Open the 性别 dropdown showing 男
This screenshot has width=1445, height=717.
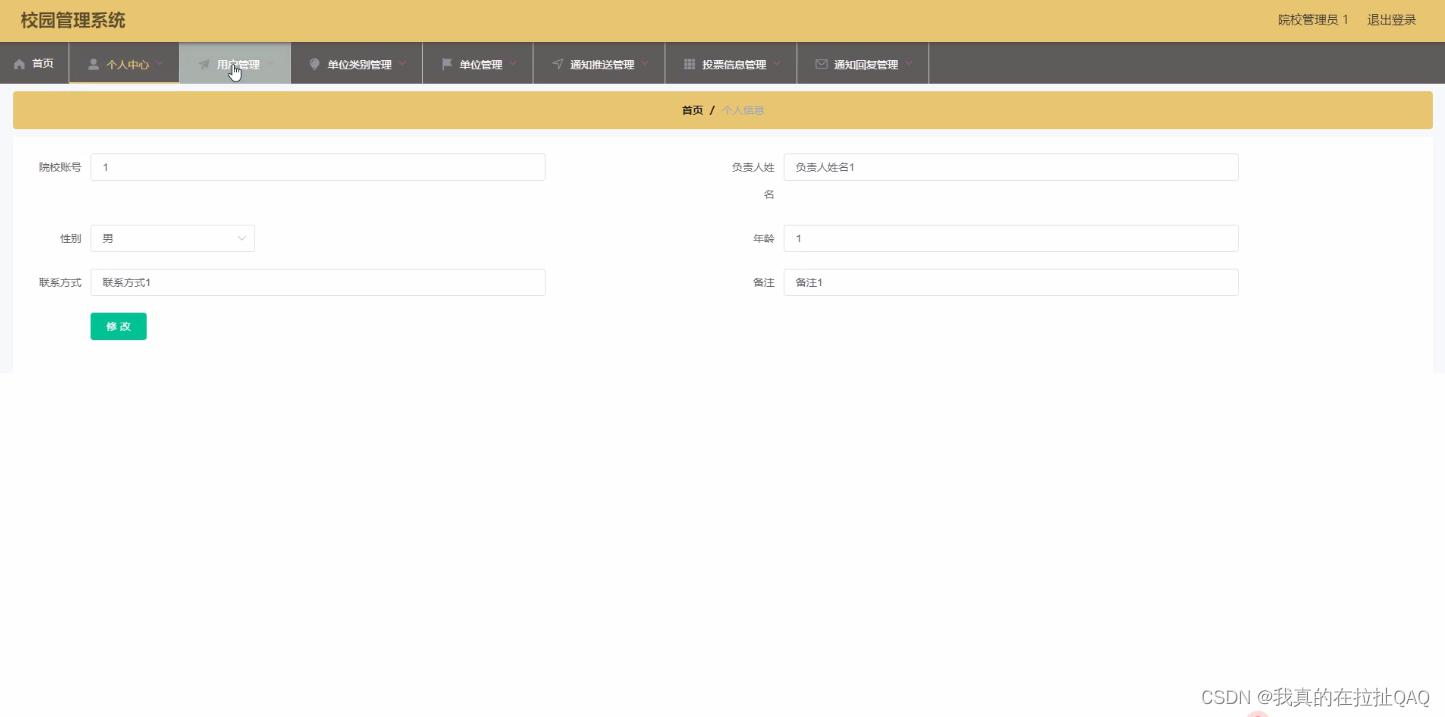tap(173, 238)
